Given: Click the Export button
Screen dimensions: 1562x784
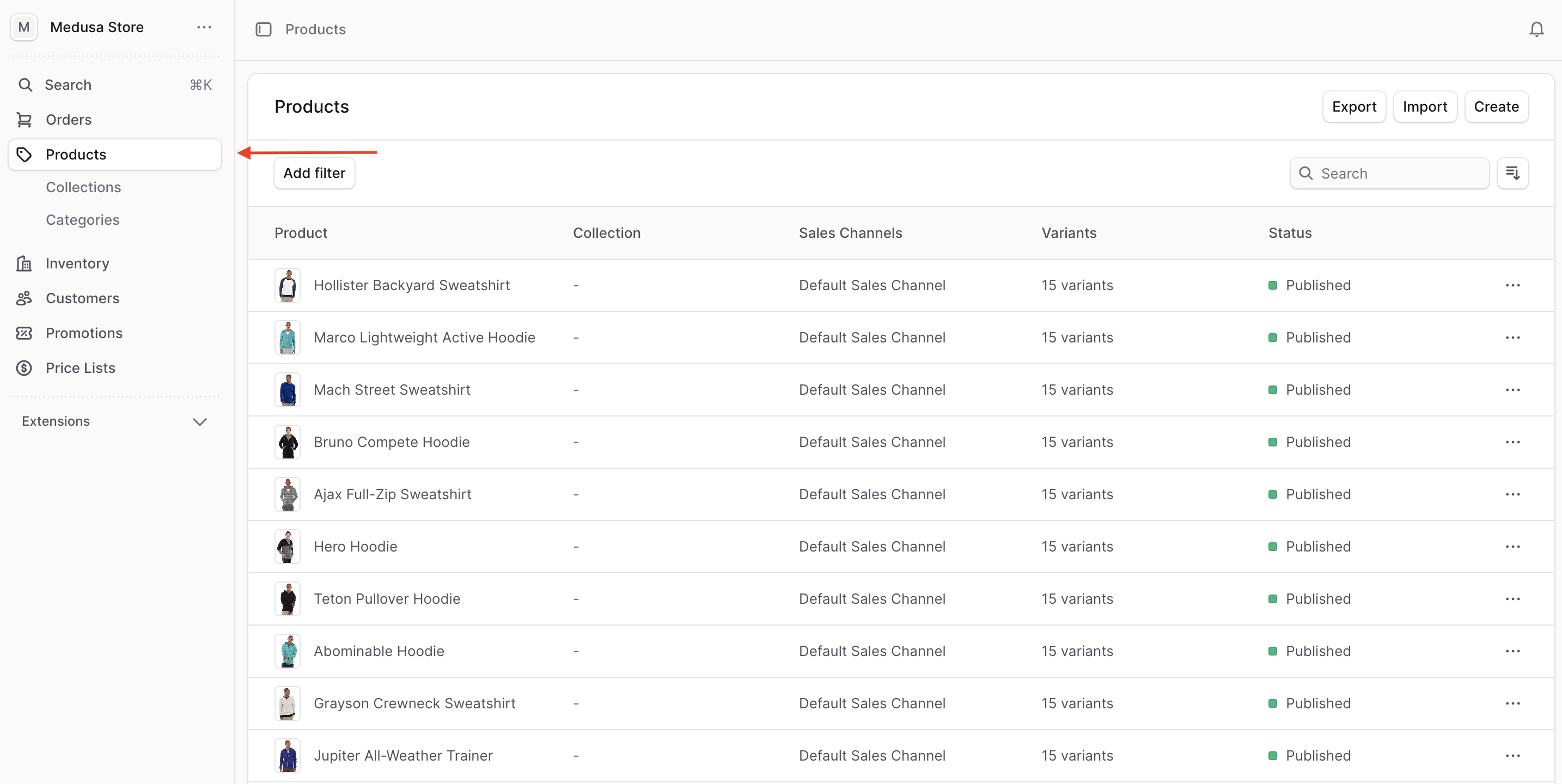Looking at the screenshot, I should tap(1354, 106).
